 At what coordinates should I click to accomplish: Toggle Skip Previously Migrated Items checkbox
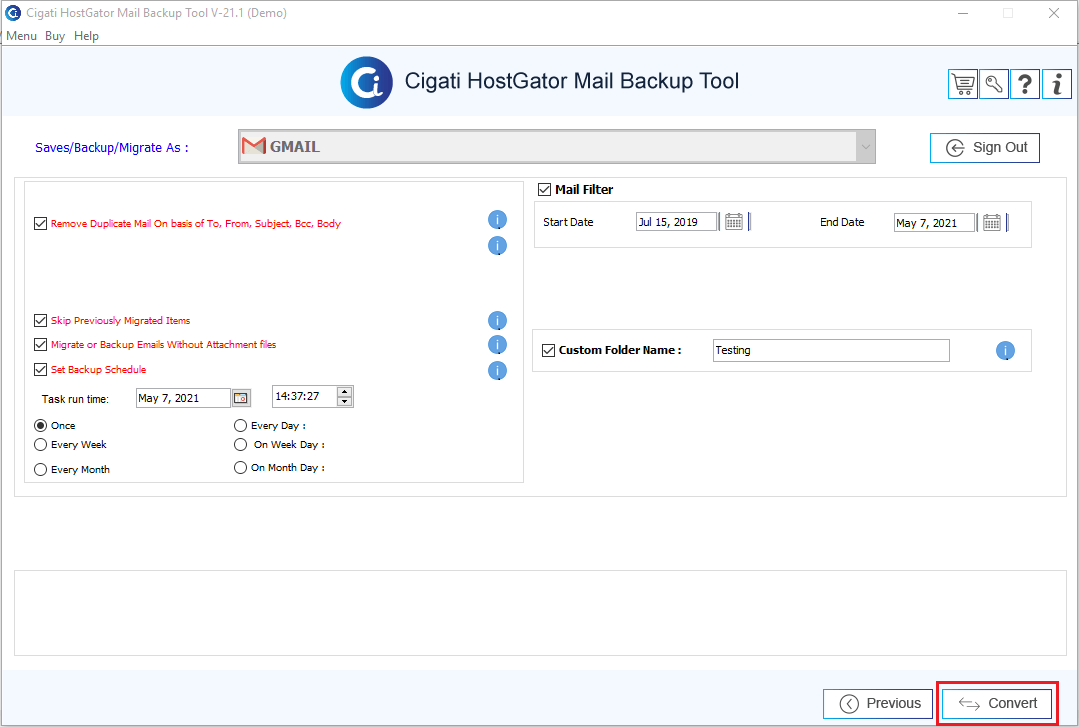[x=41, y=321]
